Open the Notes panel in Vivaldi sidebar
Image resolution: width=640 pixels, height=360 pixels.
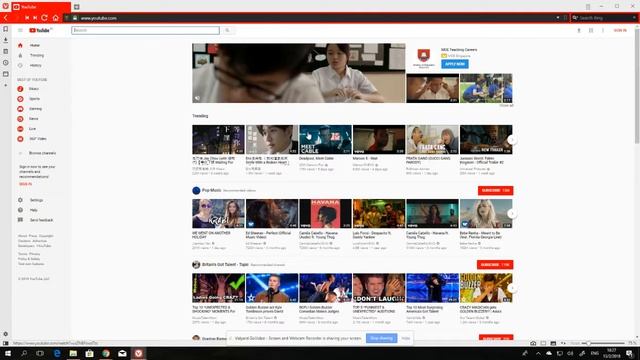6,51
